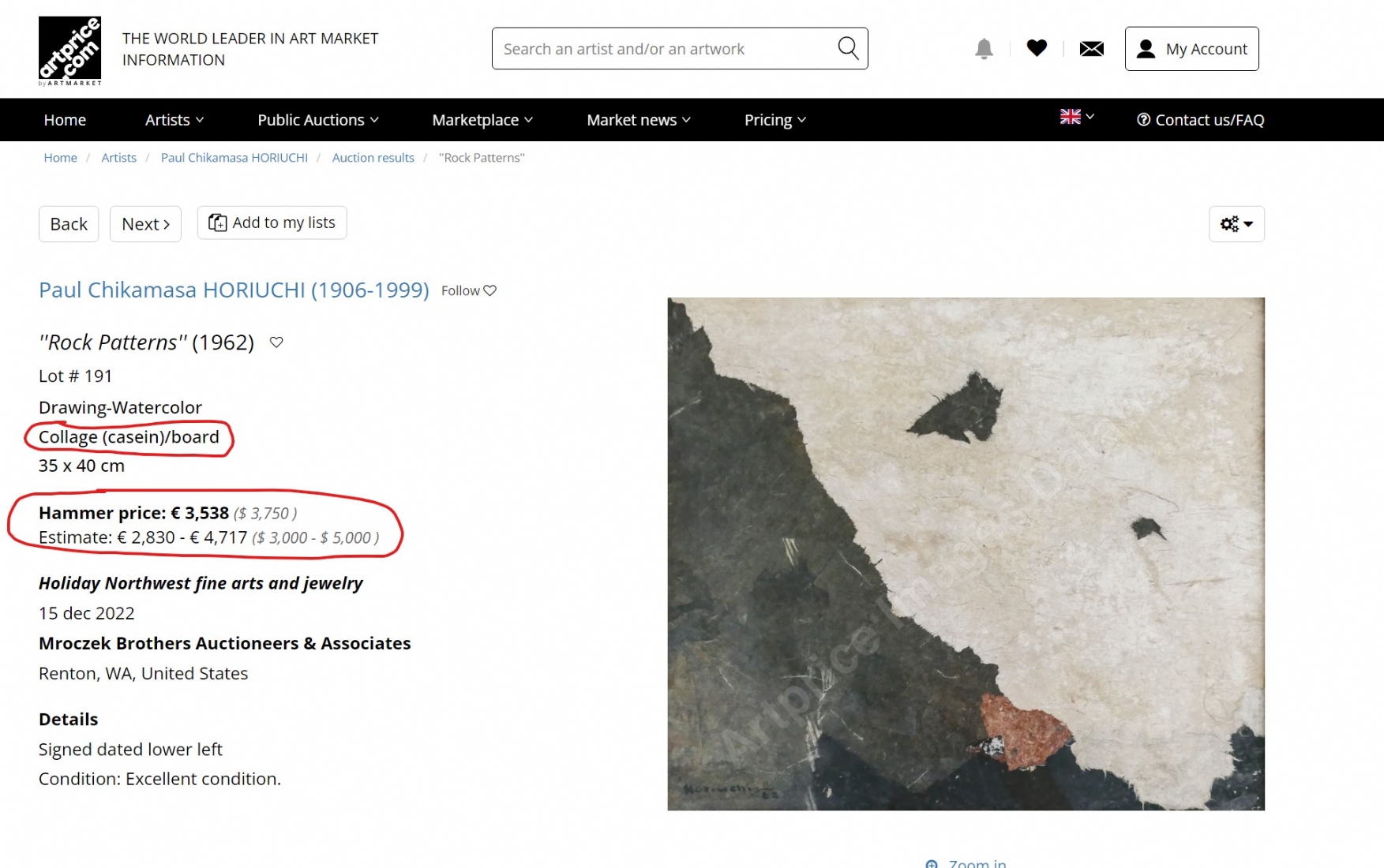Open notifications bell icon

point(983,49)
